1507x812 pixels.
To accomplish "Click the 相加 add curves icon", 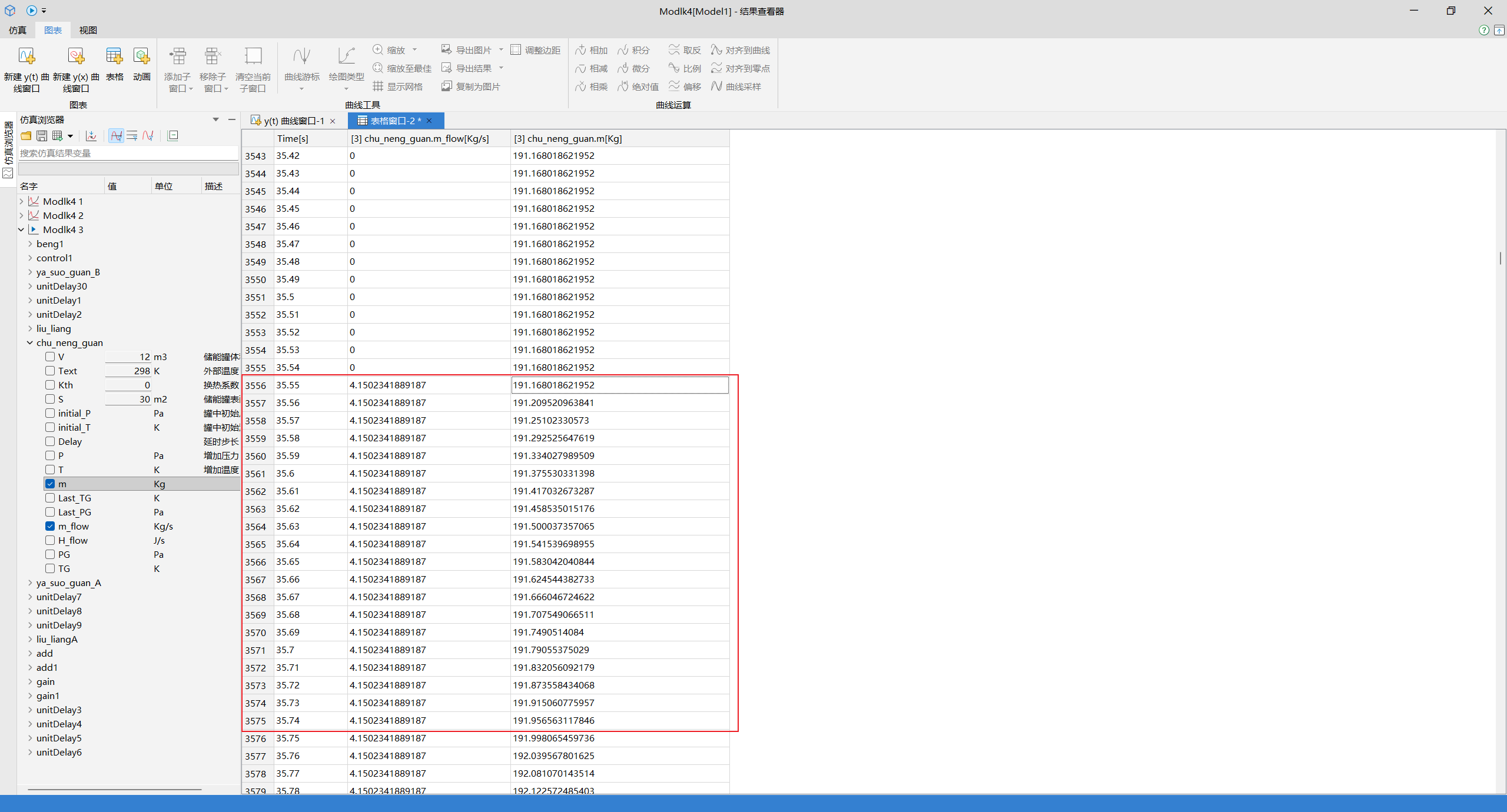I will 580,50.
